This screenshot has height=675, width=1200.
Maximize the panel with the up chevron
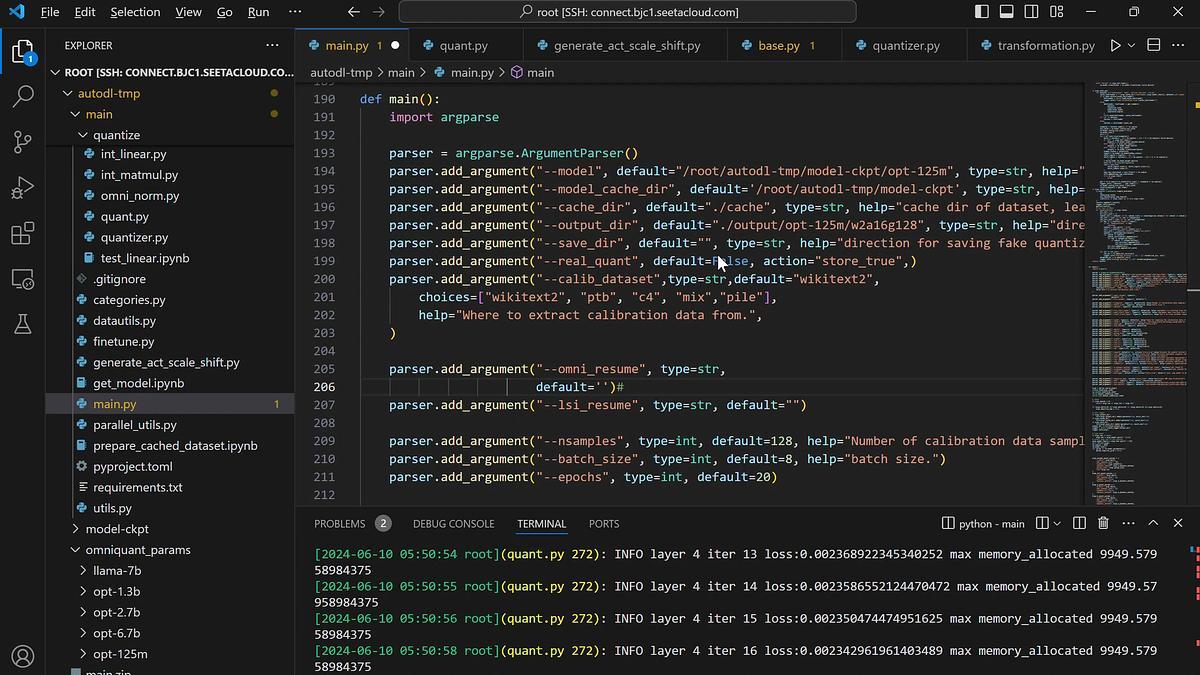(1153, 523)
